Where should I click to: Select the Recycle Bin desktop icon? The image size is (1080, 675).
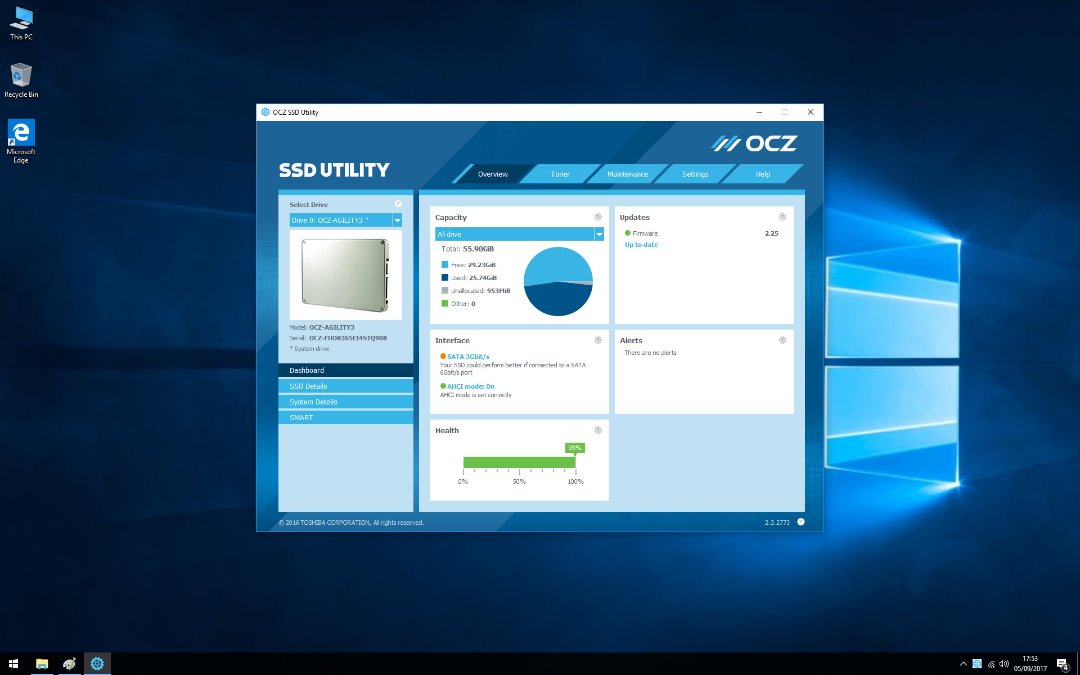[21, 81]
